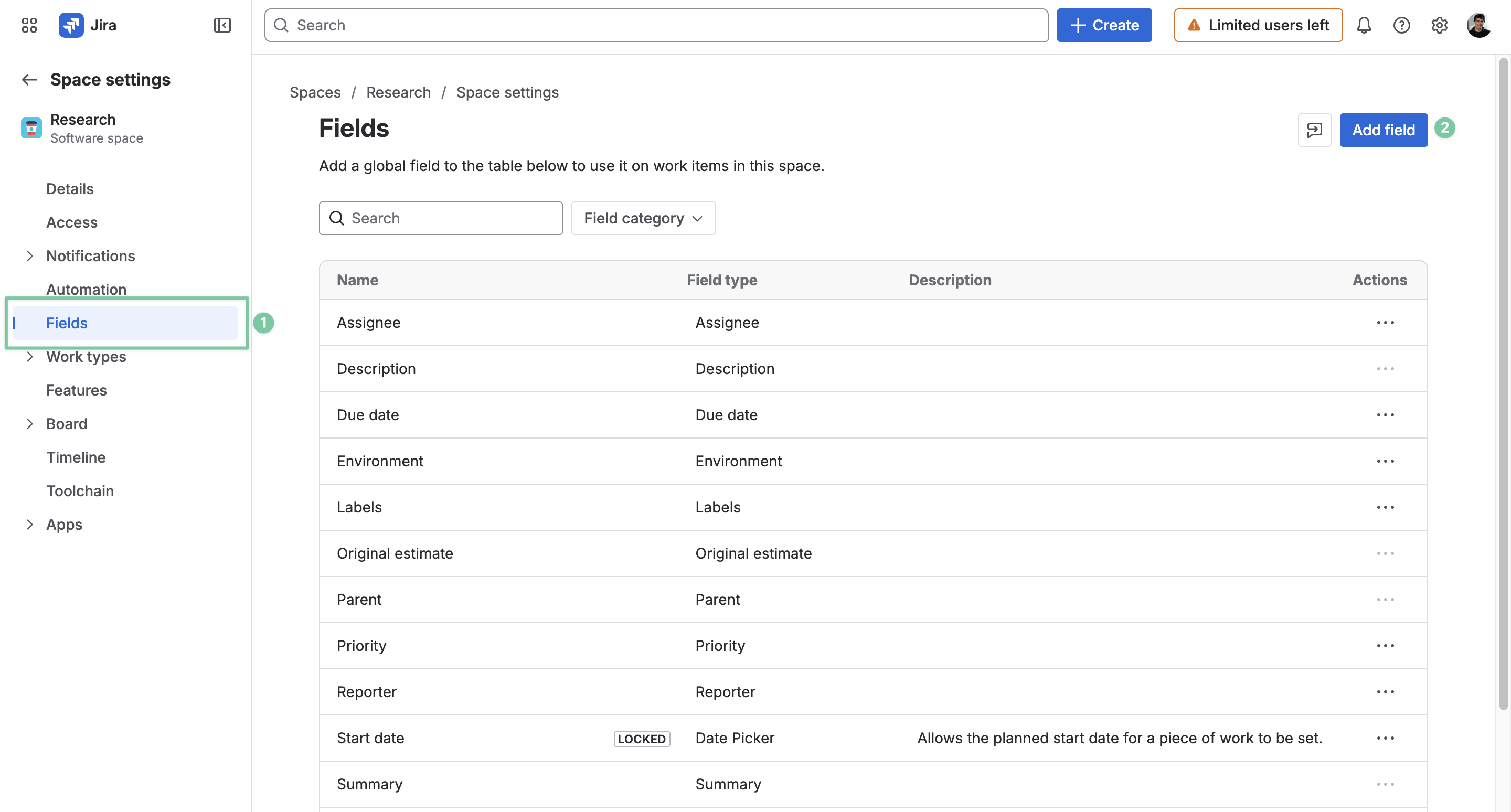The width and height of the screenshot is (1511, 812).
Task: Expand the Work types section
Action: (29, 357)
